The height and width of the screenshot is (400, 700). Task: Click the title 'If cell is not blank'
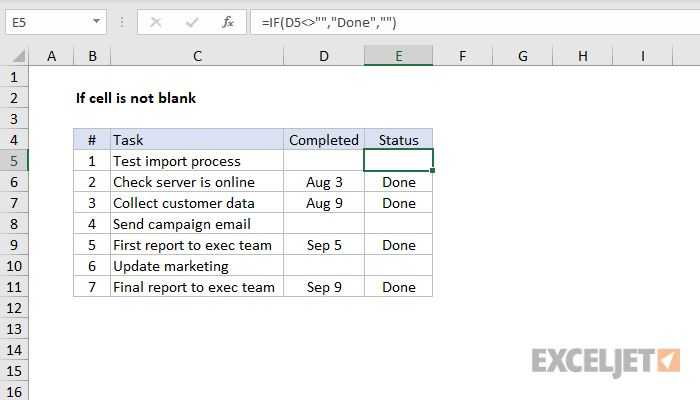pos(136,98)
